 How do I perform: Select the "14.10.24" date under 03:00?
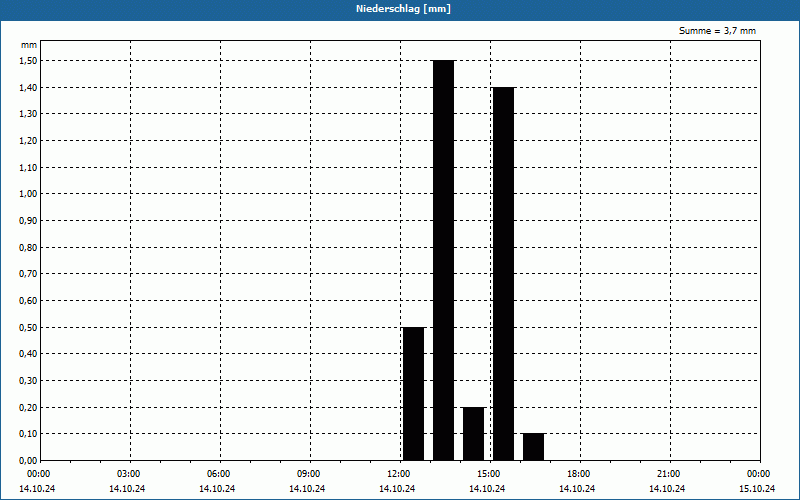(127, 489)
